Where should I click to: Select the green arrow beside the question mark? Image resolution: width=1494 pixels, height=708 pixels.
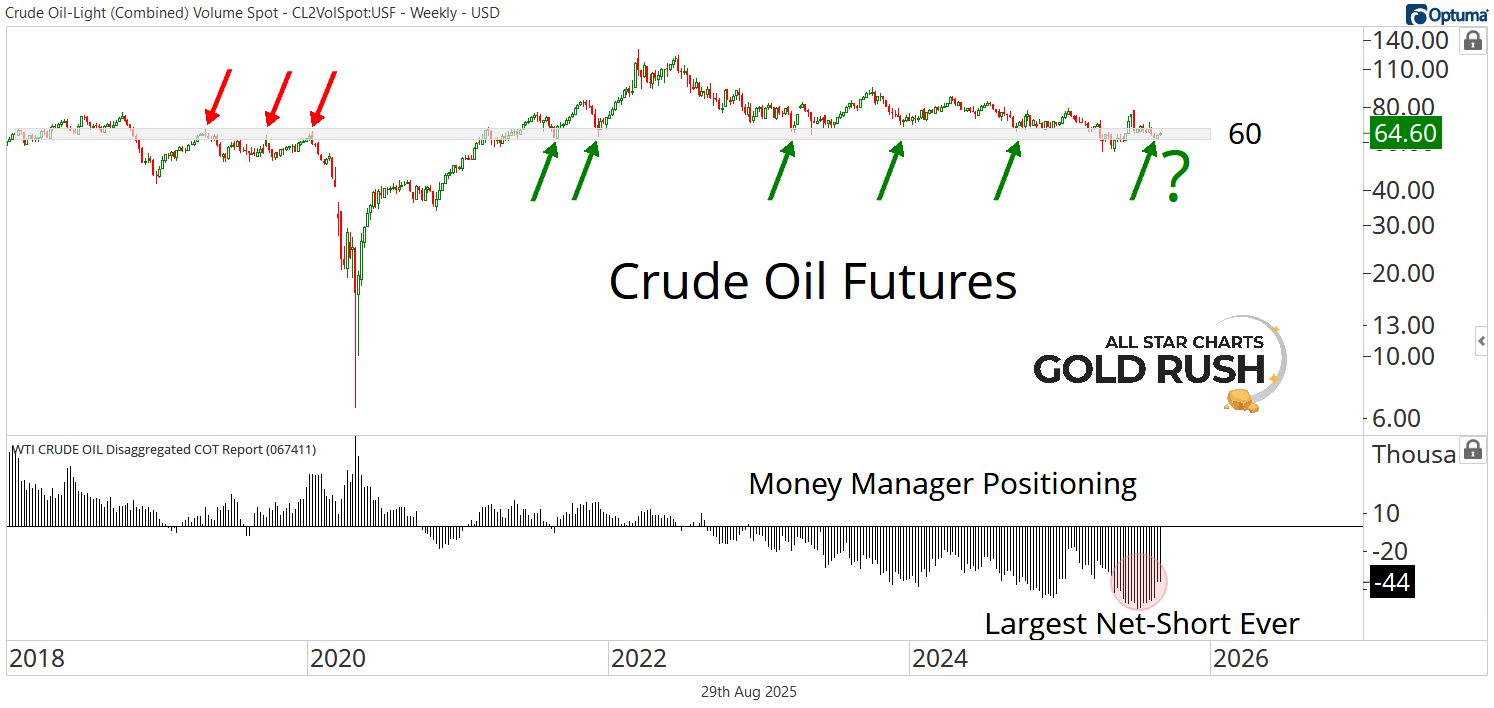(x=1143, y=170)
